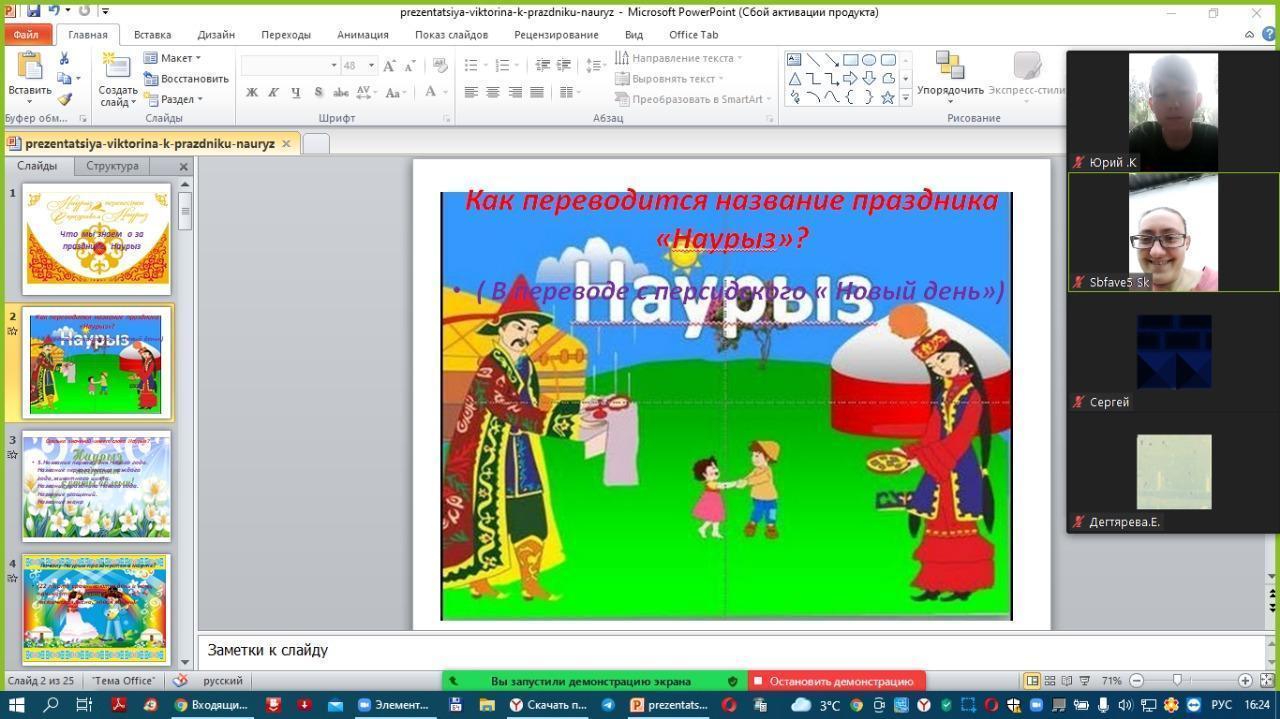The image size is (1280, 719).
Task: Select the star shape in shapes gallery
Action: [x=887, y=97]
